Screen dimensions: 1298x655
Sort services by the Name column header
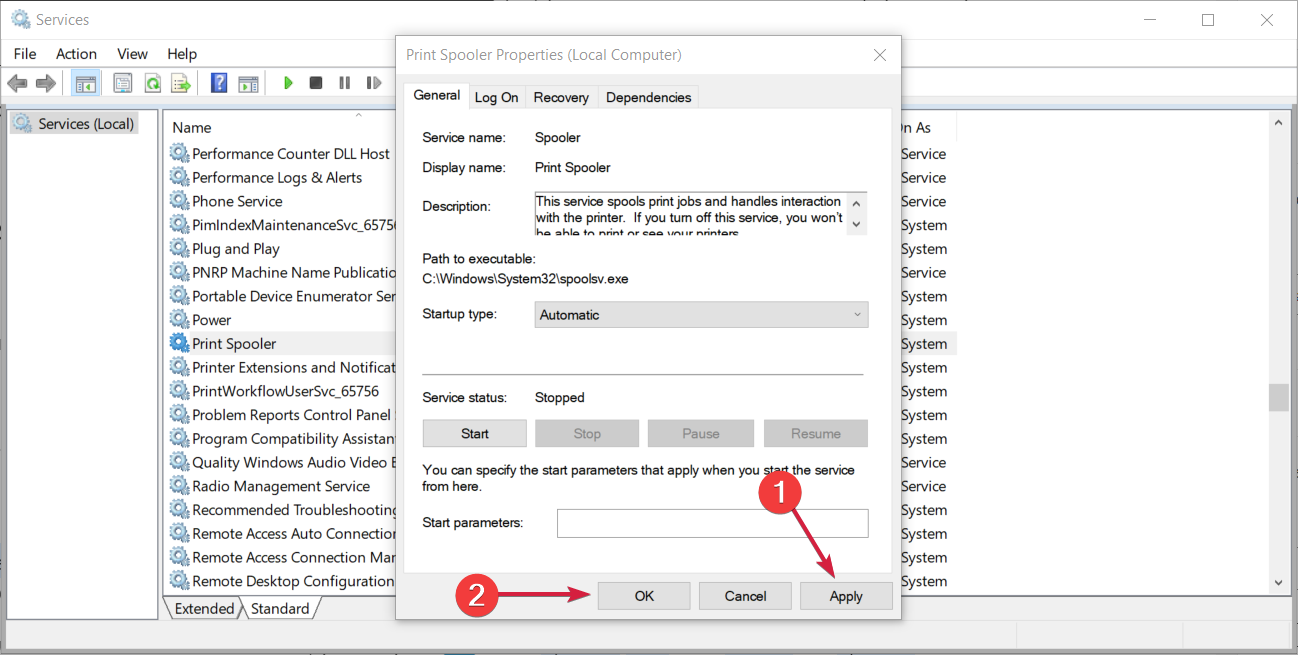tap(192, 127)
